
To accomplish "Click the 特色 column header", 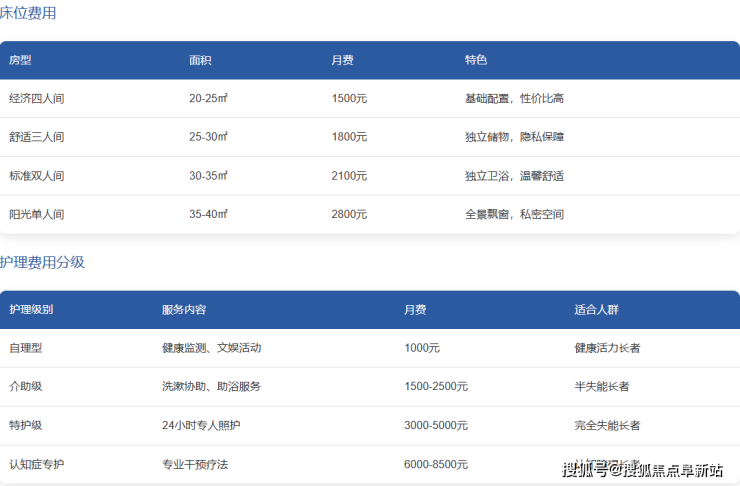I will point(476,60).
